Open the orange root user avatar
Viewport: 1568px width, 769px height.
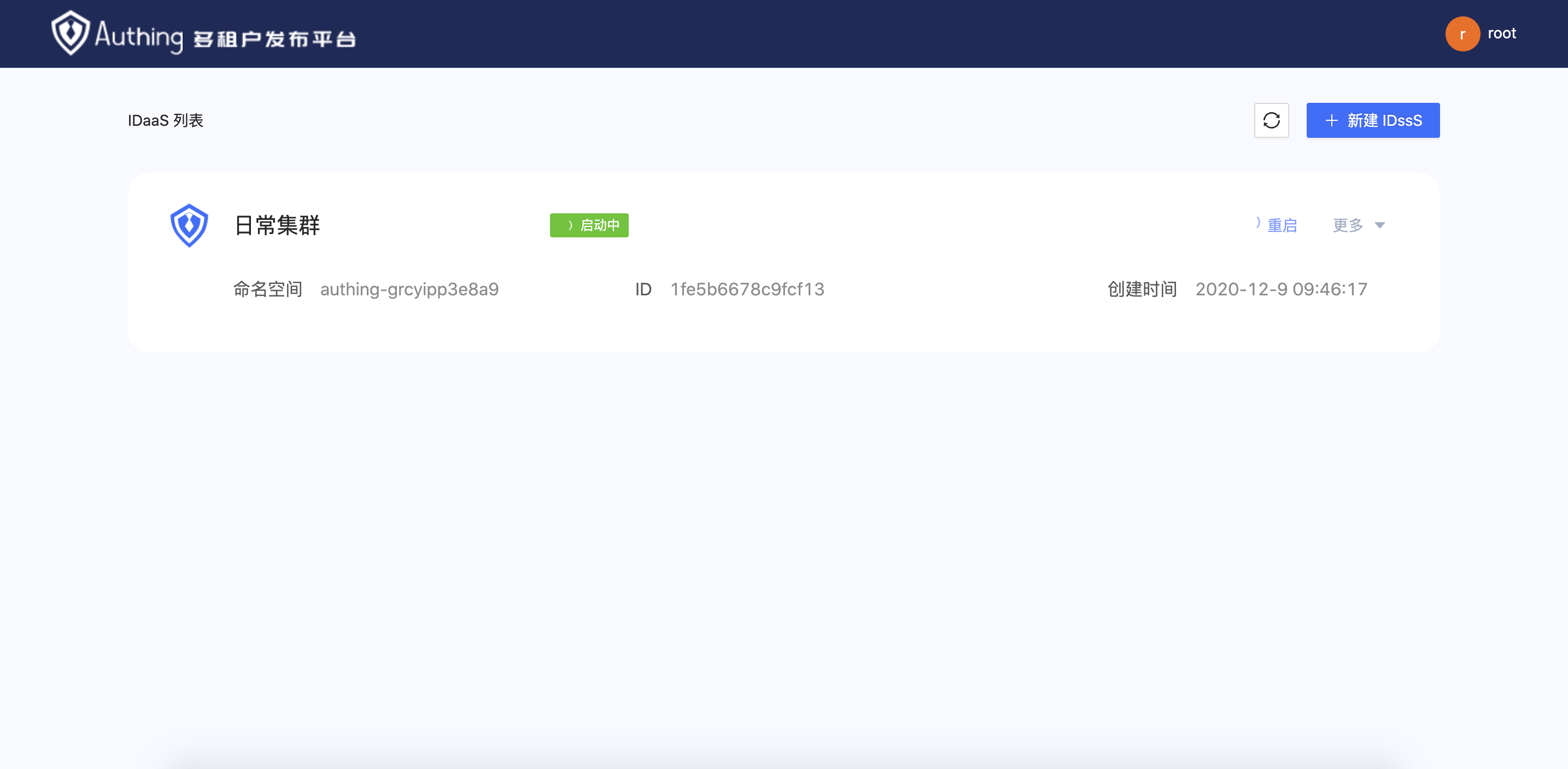pyautogui.click(x=1462, y=34)
